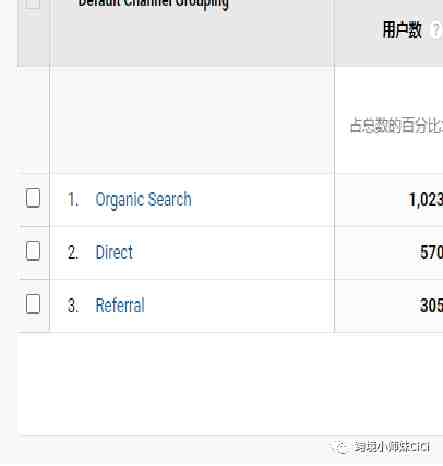This screenshot has height=466, width=443.
Task: Check the Organic Search row checkbox
Action: pyautogui.click(x=33, y=198)
